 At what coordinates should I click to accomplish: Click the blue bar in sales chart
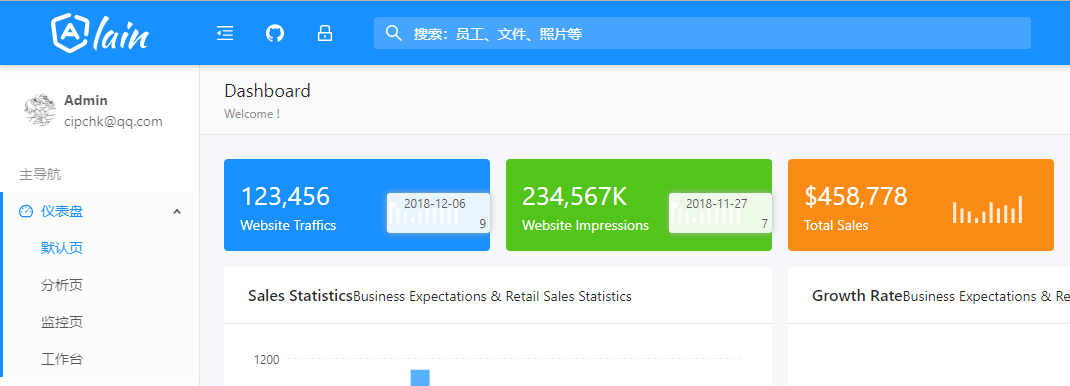click(x=420, y=378)
